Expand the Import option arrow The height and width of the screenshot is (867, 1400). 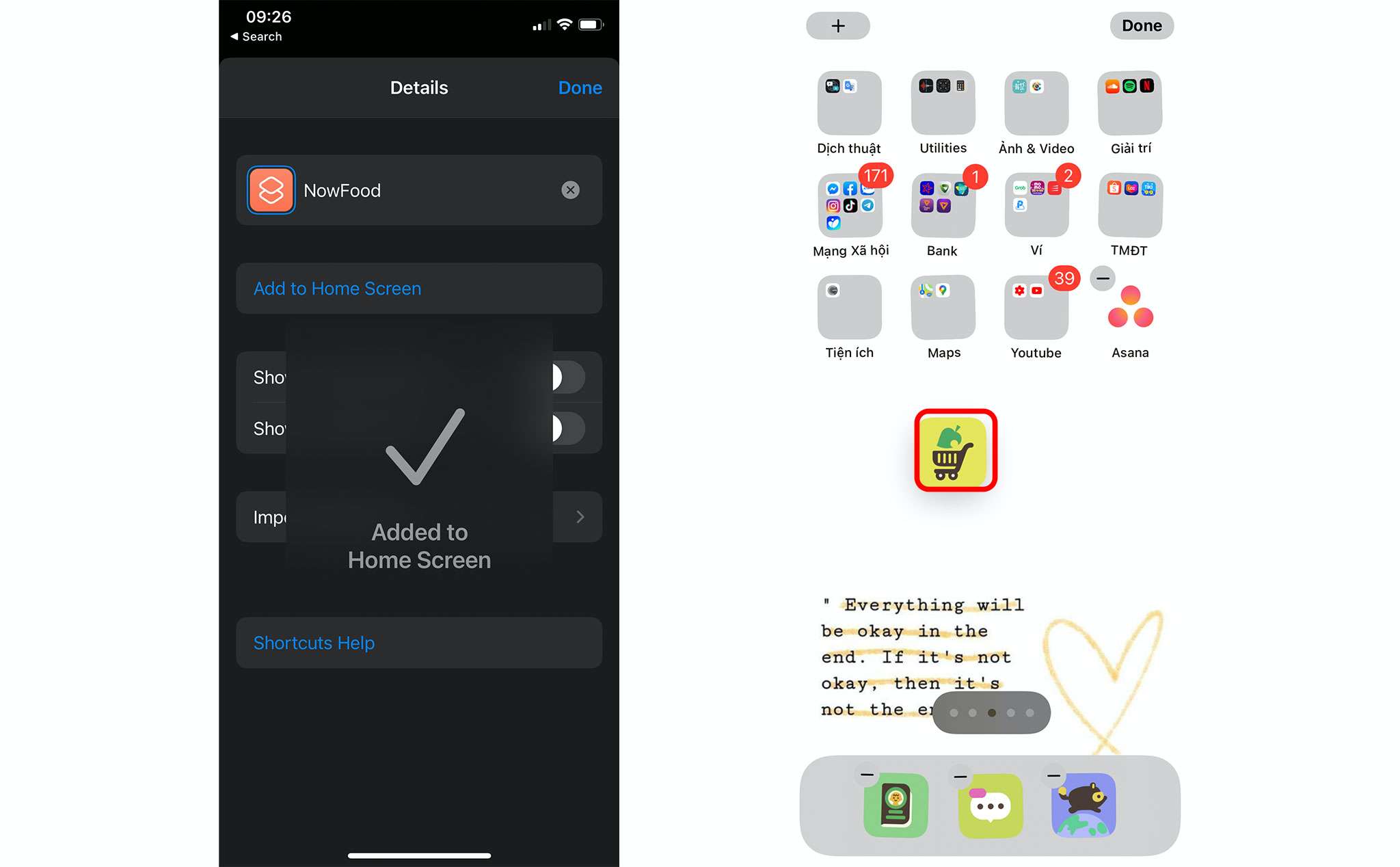coord(579,517)
